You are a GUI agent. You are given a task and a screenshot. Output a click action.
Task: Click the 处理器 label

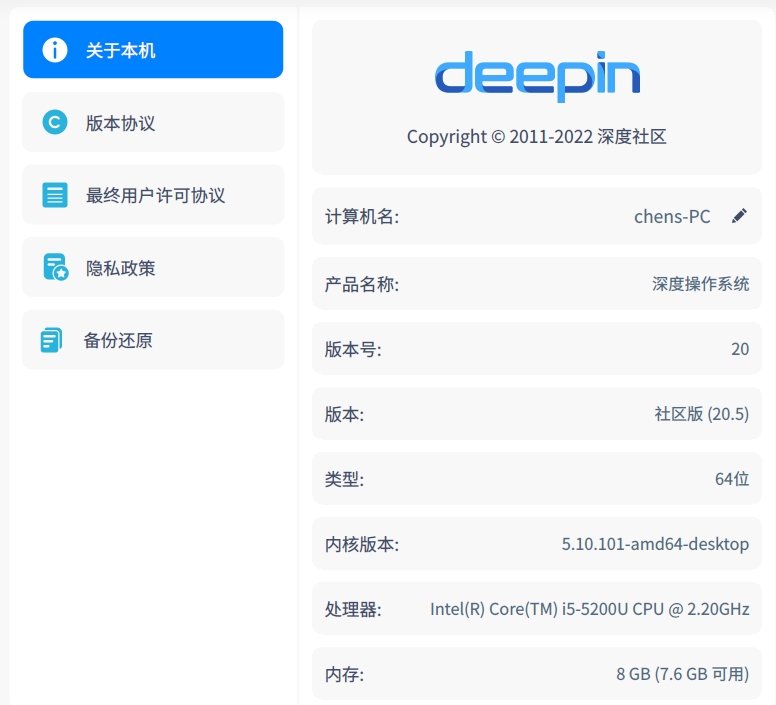(353, 609)
